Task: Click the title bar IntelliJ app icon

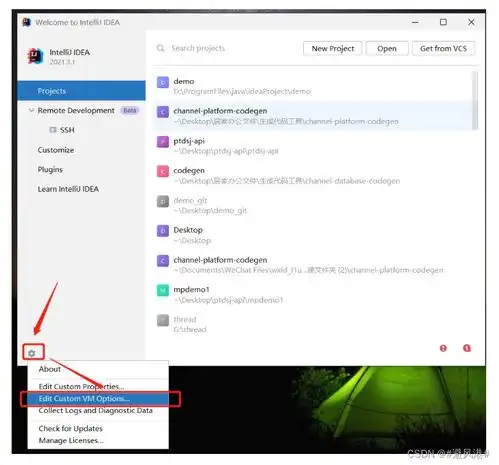Action: (27, 22)
